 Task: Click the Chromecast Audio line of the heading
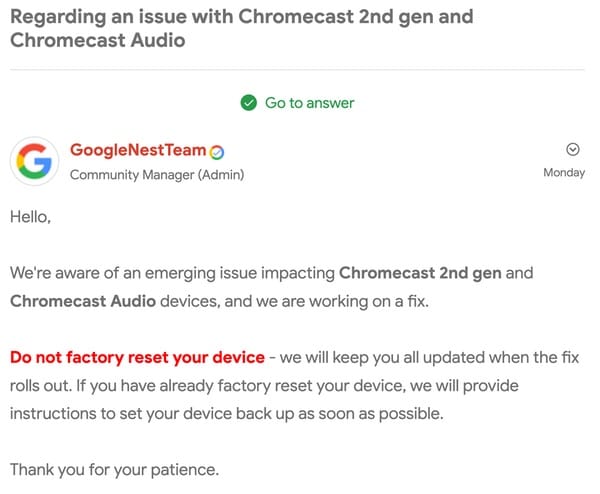coord(98,40)
